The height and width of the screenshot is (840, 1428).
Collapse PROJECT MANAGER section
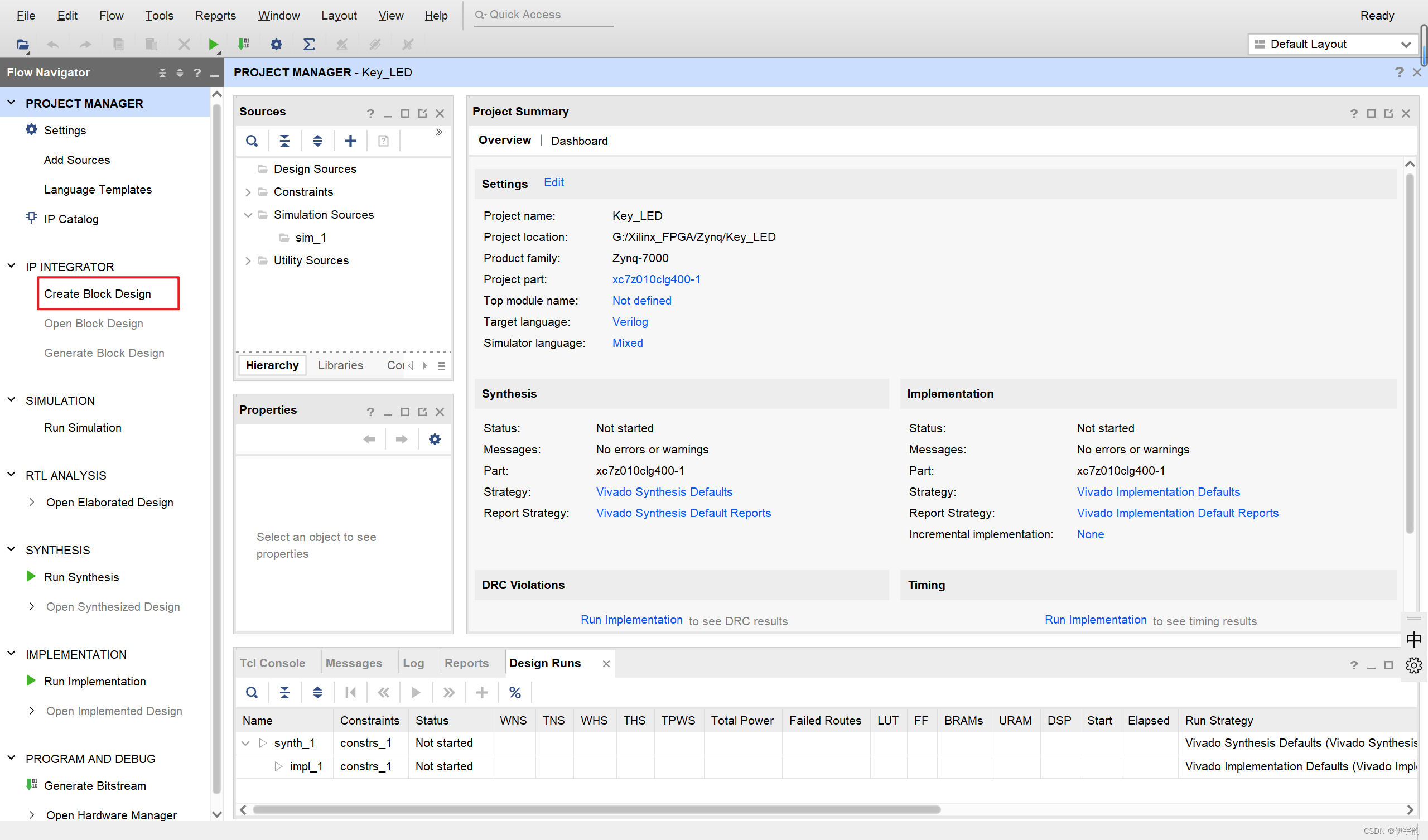(11, 103)
